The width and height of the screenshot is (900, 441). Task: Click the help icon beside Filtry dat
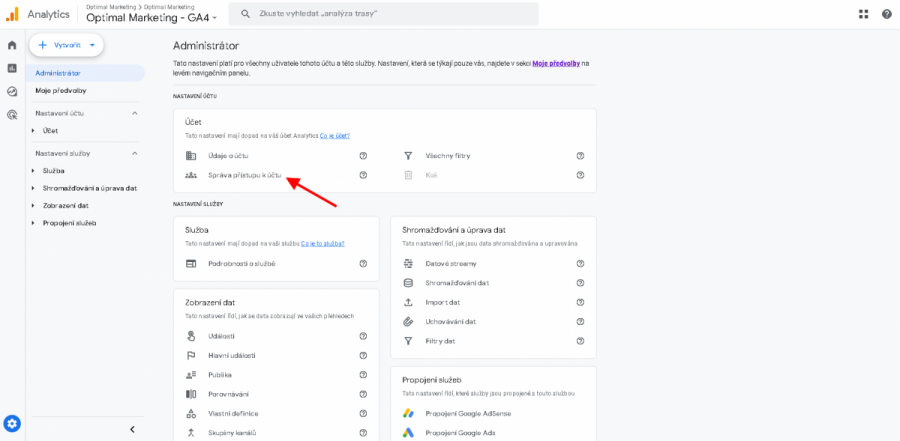point(580,341)
